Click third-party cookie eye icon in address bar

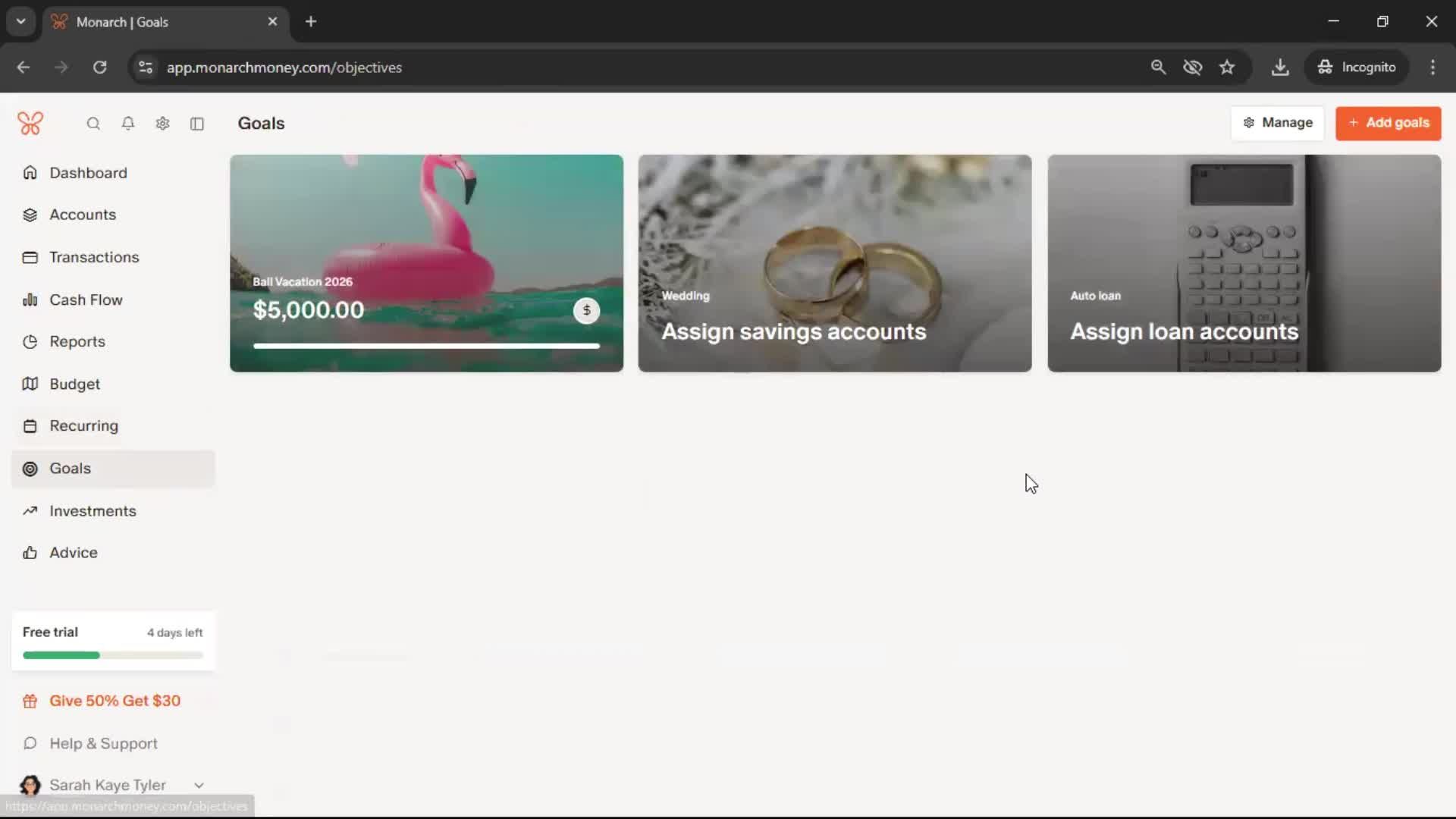point(1192,67)
